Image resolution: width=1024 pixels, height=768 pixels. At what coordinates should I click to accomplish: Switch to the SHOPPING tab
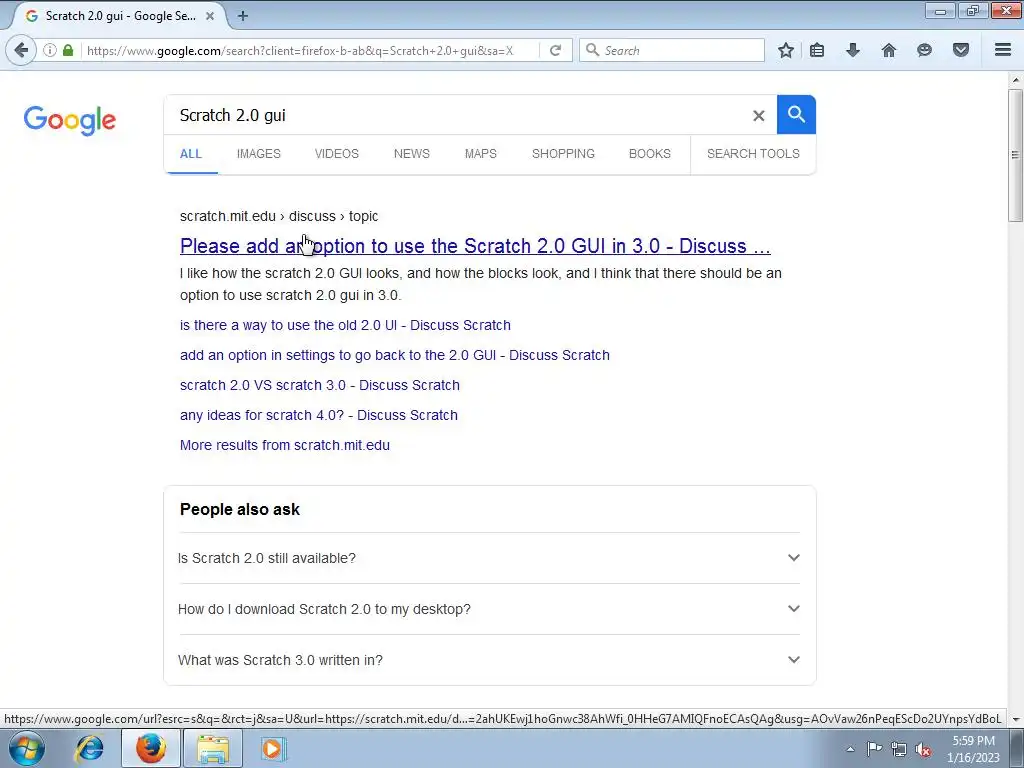[563, 154]
